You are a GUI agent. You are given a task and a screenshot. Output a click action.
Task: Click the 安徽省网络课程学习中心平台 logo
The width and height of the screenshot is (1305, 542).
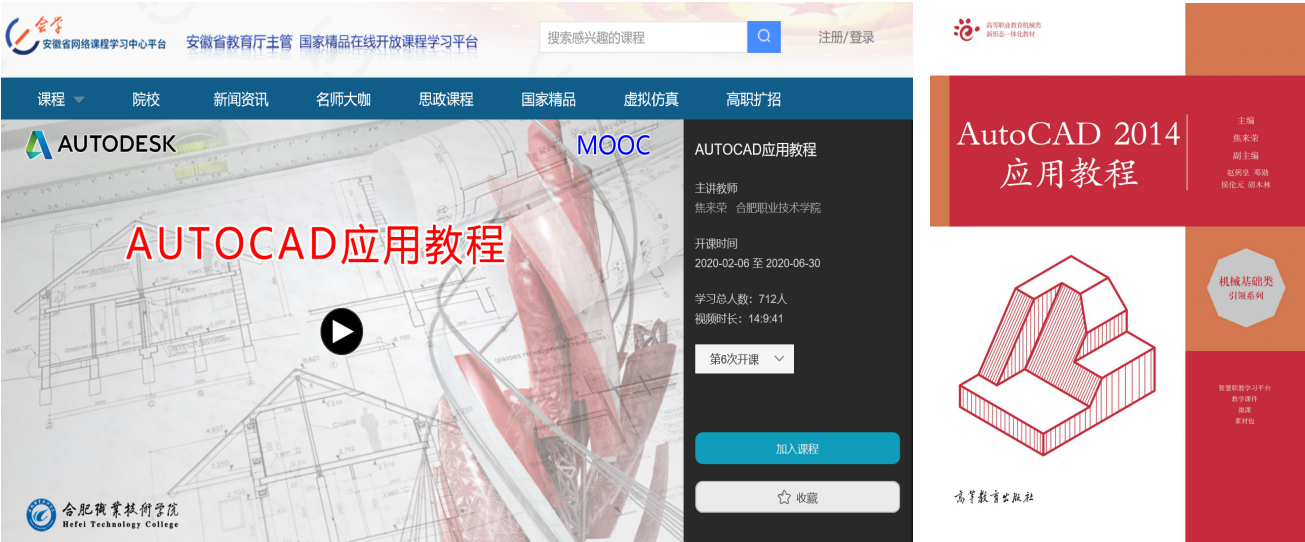(x=86, y=36)
